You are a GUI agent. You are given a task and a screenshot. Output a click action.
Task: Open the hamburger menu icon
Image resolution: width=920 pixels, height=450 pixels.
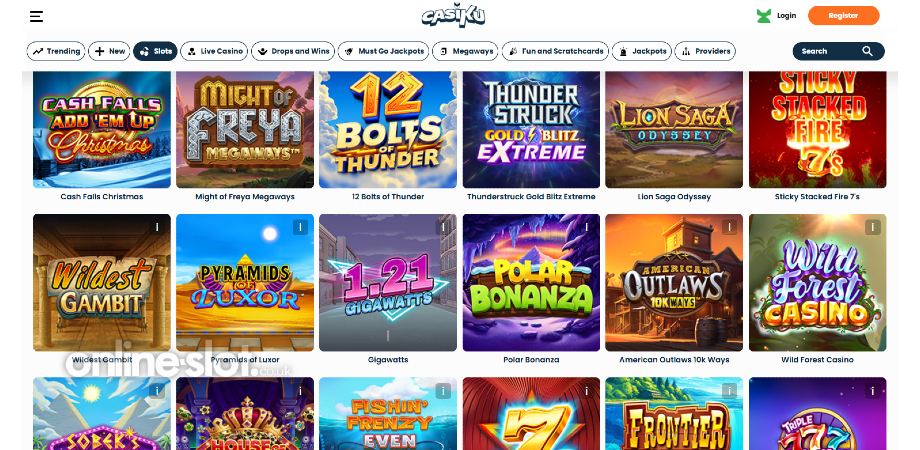36,16
